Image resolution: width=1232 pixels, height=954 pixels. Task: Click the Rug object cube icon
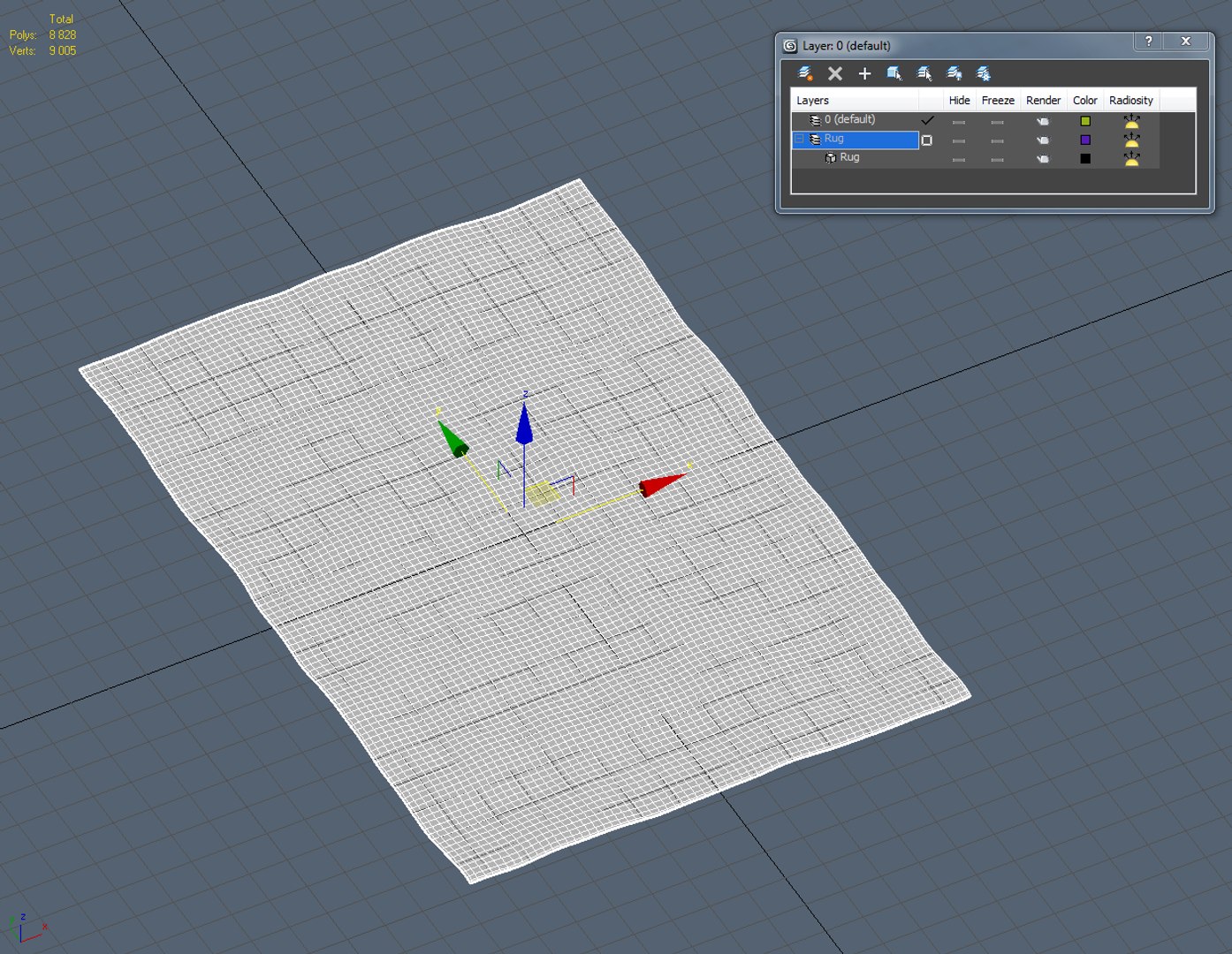(830, 157)
